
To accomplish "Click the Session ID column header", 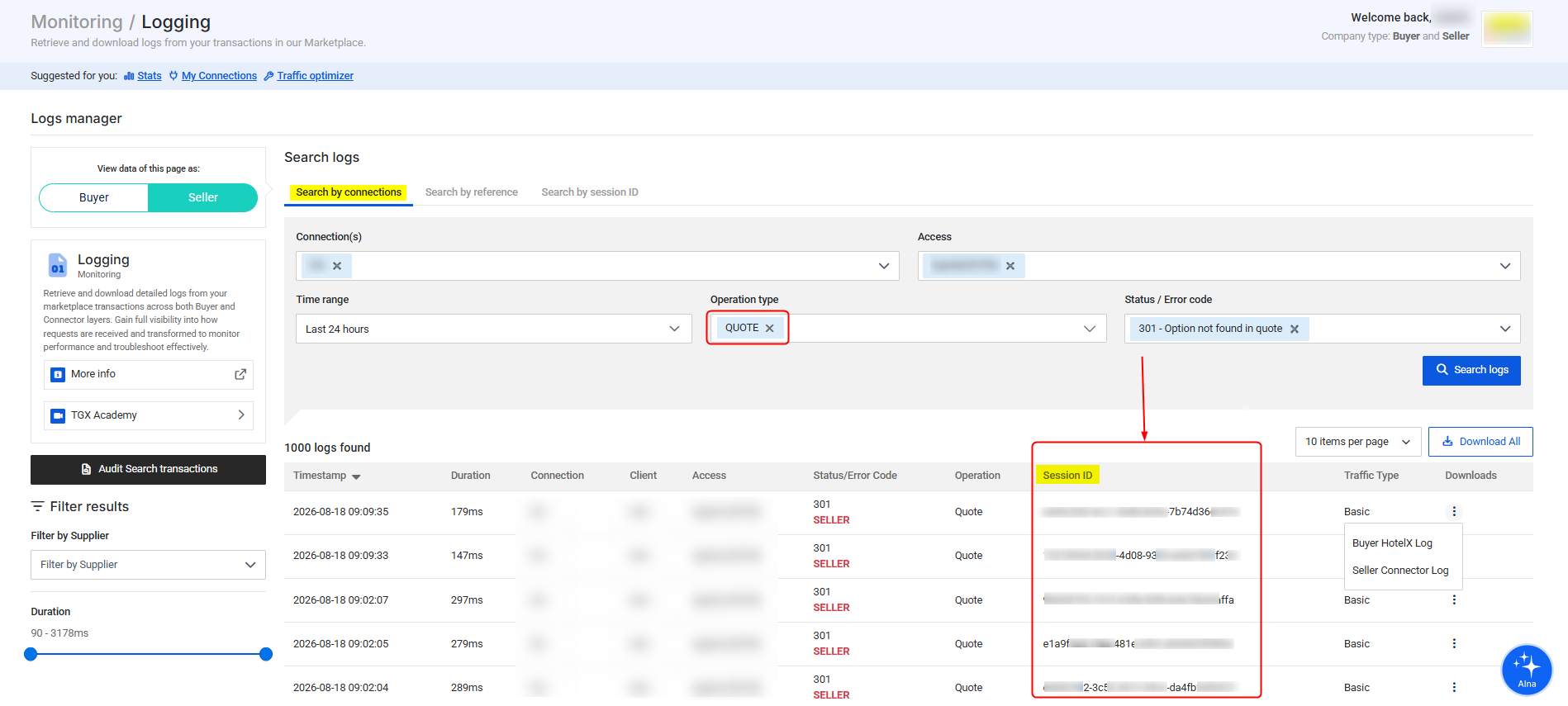I will coord(1067,476).
